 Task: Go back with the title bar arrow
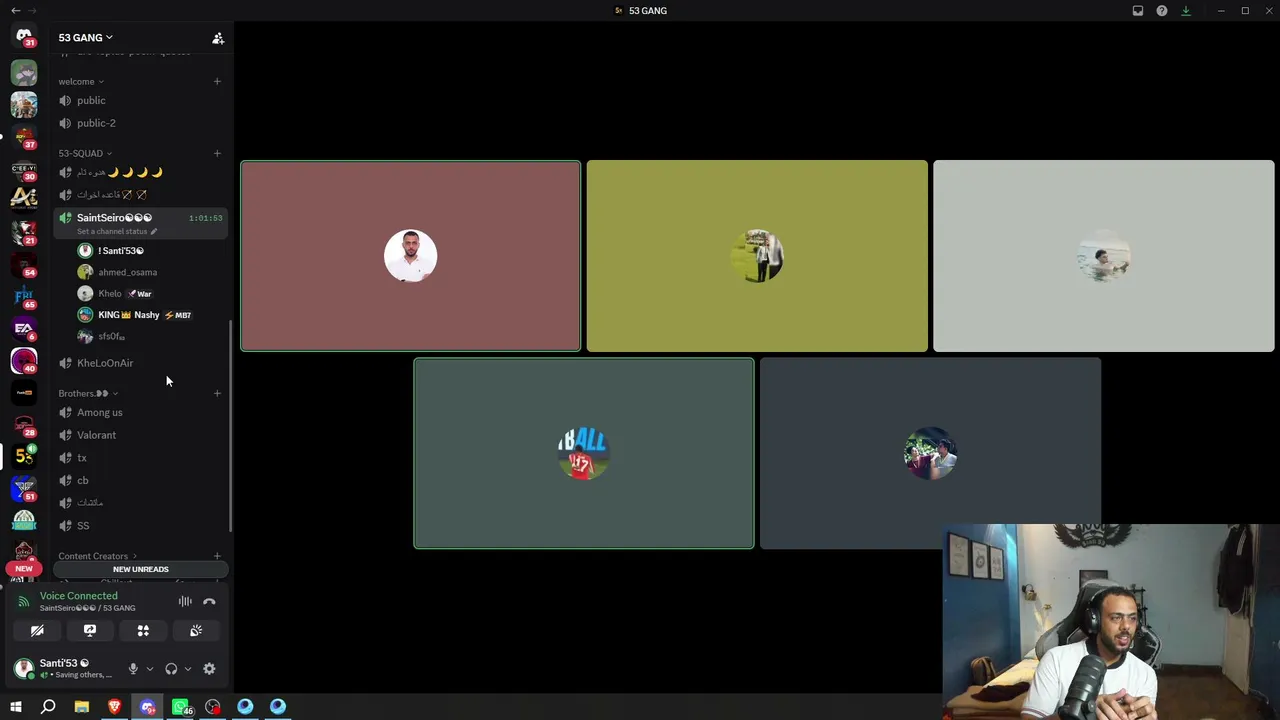[x=15, y=10]
